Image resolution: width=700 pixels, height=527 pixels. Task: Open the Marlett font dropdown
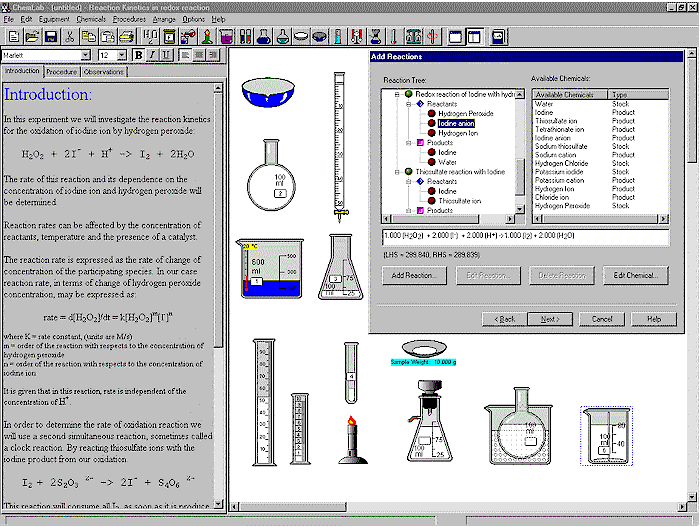(85, 55)
